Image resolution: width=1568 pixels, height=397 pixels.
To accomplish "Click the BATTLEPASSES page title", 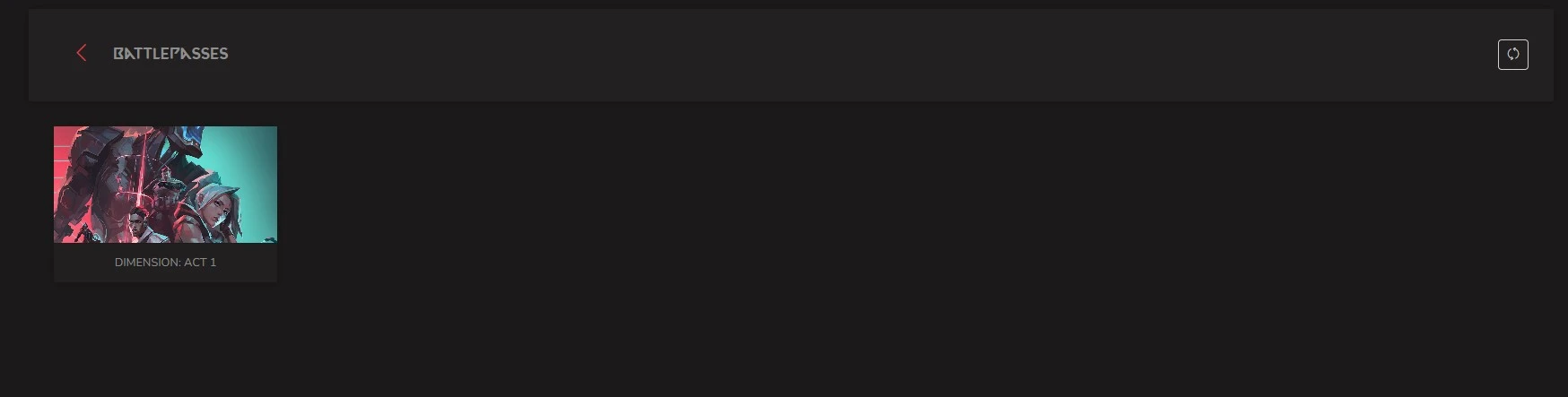I will [x=170, y=54].
